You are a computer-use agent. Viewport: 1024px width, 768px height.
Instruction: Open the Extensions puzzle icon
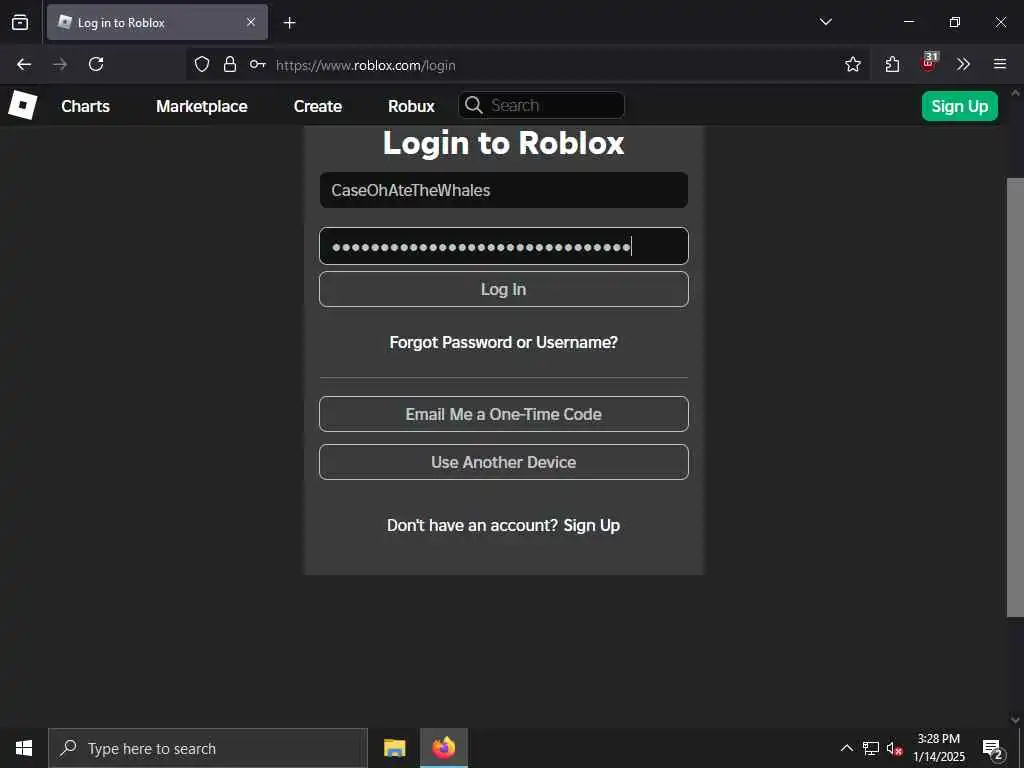pyautogui.click(x=892, y=64)
